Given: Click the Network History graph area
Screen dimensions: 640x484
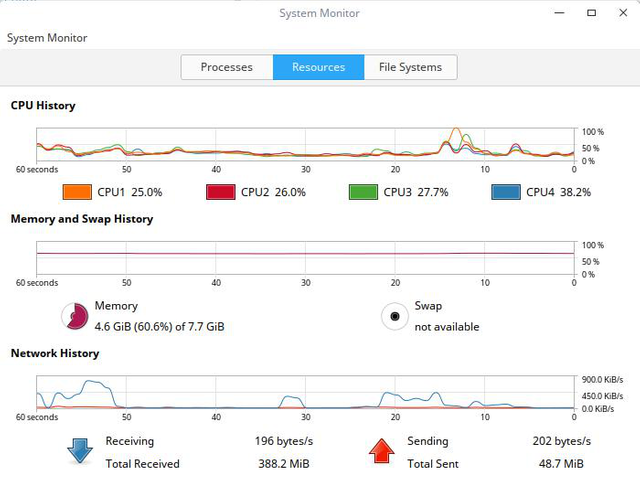Looking at the screenshot, I should [x=305, y=392].
